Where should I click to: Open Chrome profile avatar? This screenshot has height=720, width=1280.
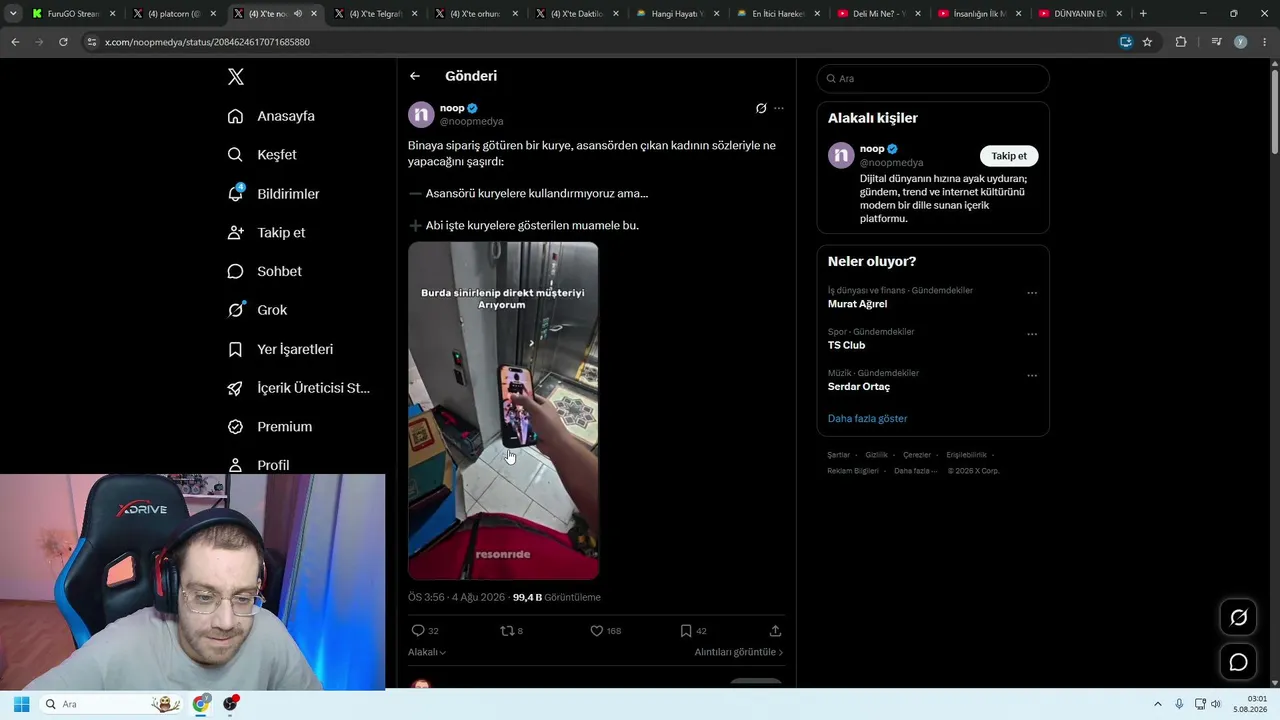[1240, 42]
